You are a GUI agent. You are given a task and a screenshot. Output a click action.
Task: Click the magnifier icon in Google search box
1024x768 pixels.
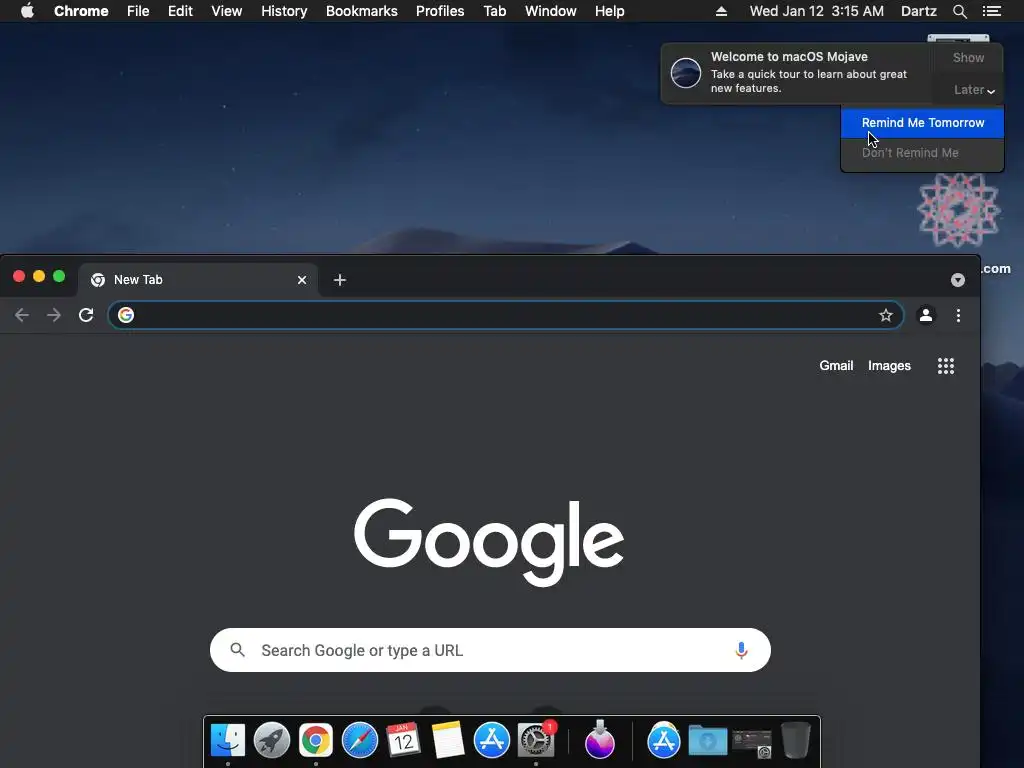pos(238,650)
